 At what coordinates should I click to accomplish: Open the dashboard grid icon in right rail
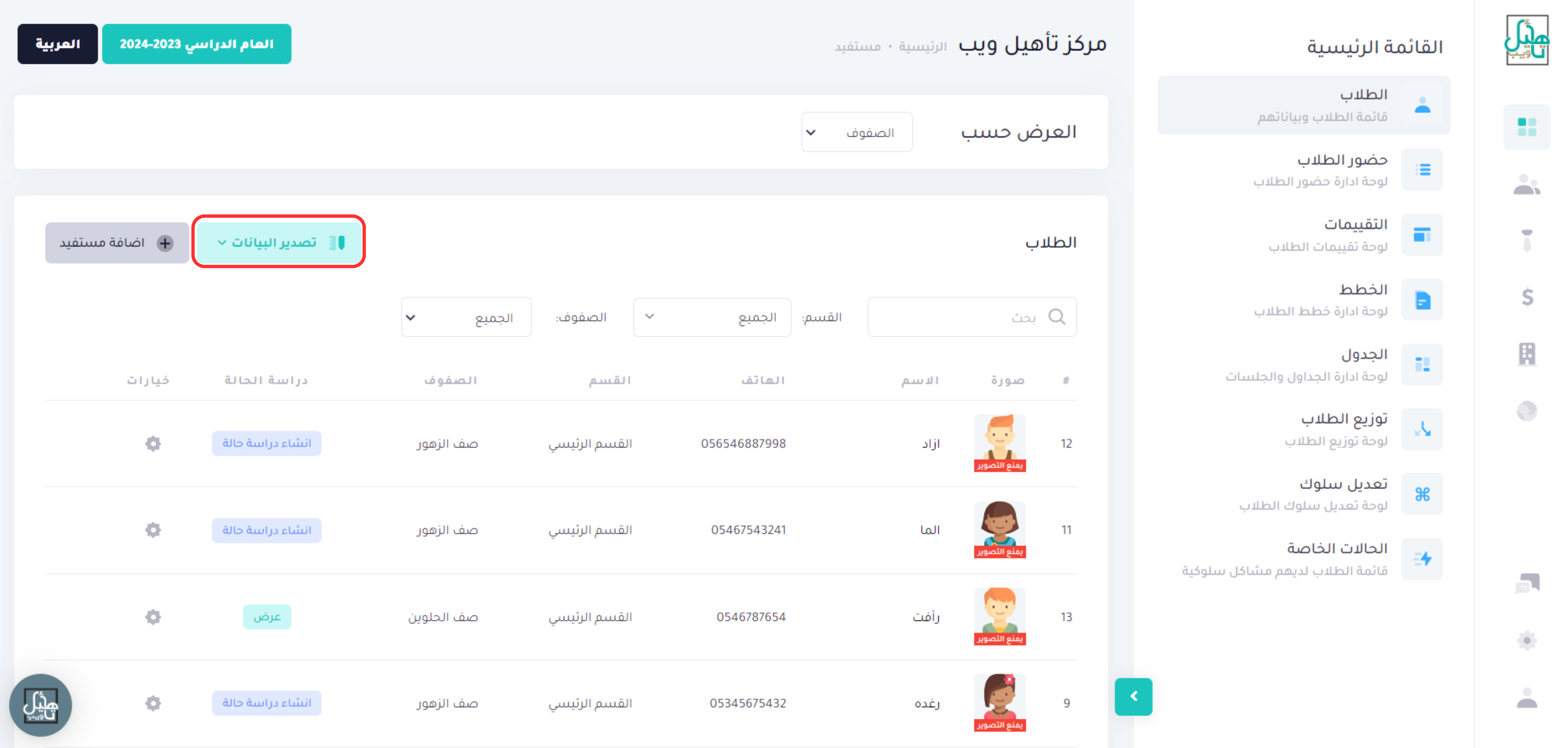[x=1527, y=127]
